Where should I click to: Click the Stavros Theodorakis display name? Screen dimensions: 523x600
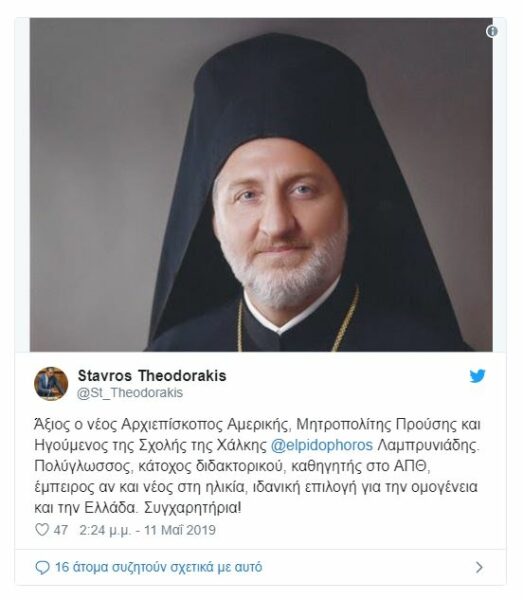152,376
